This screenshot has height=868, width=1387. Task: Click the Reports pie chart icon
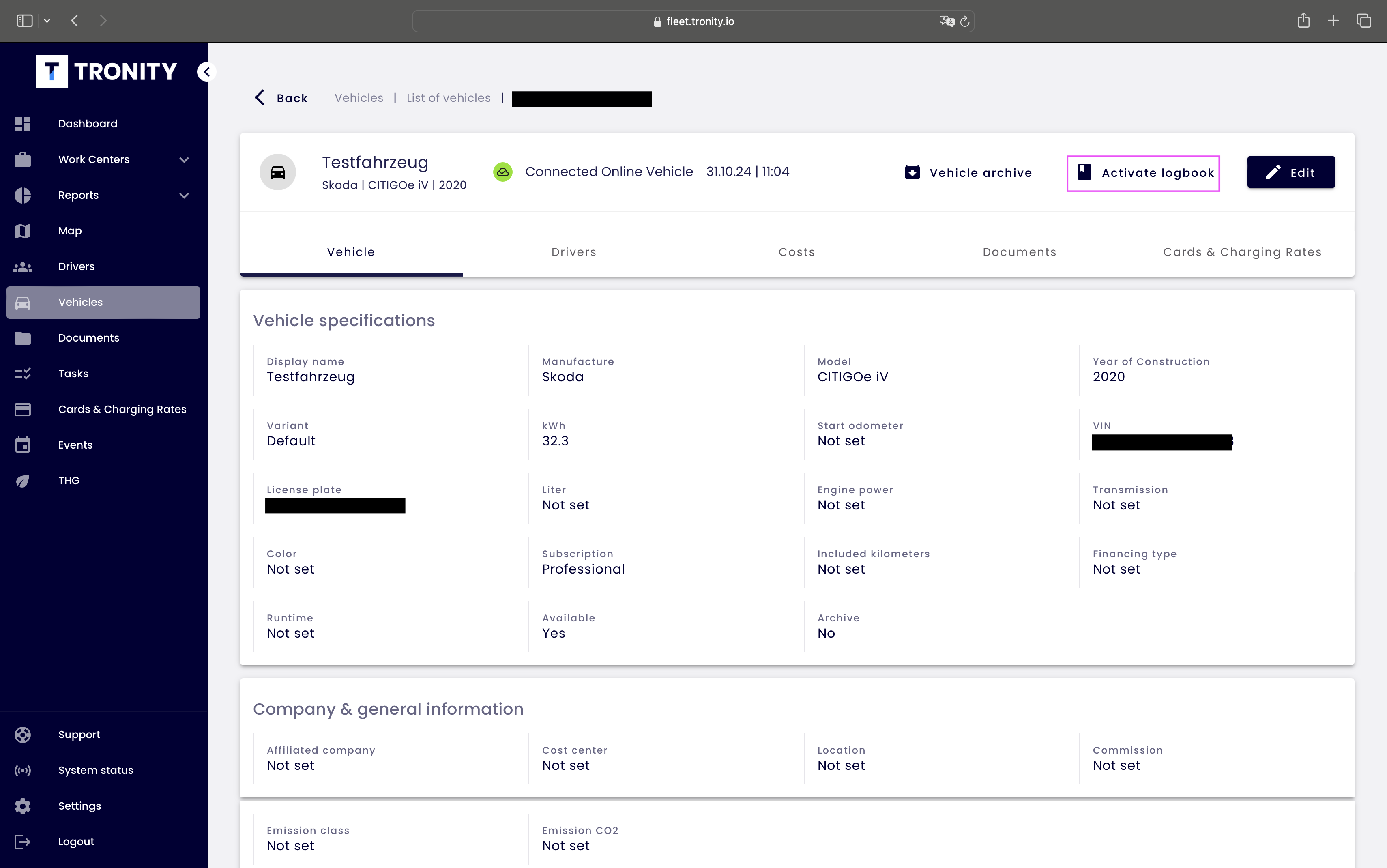click(22, 195)
